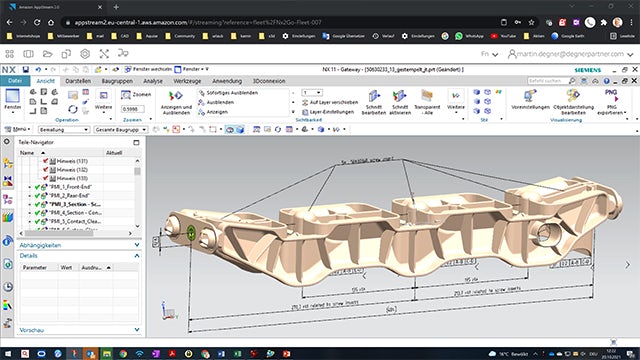Switch to the Analyse tab
This screenshot has height=360, width=640.
153,81
